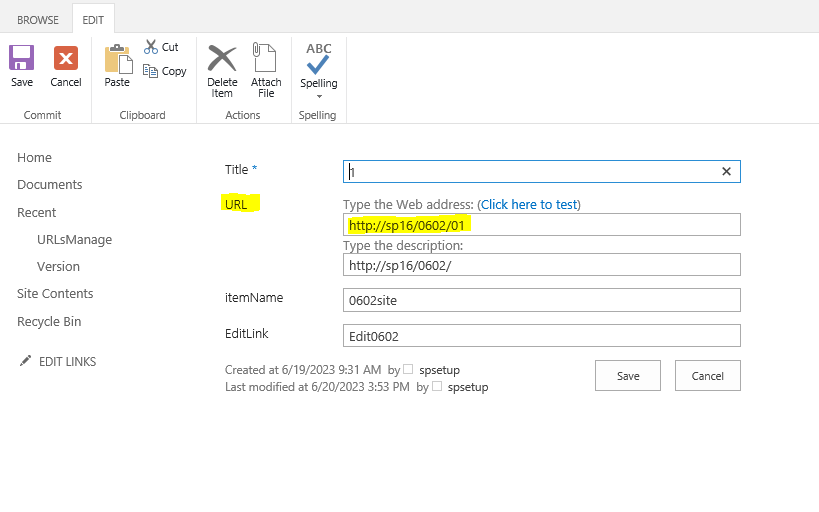
Task: Click spsetup on the Created at line
Action: pyautogui.click(x=439, y=370)
